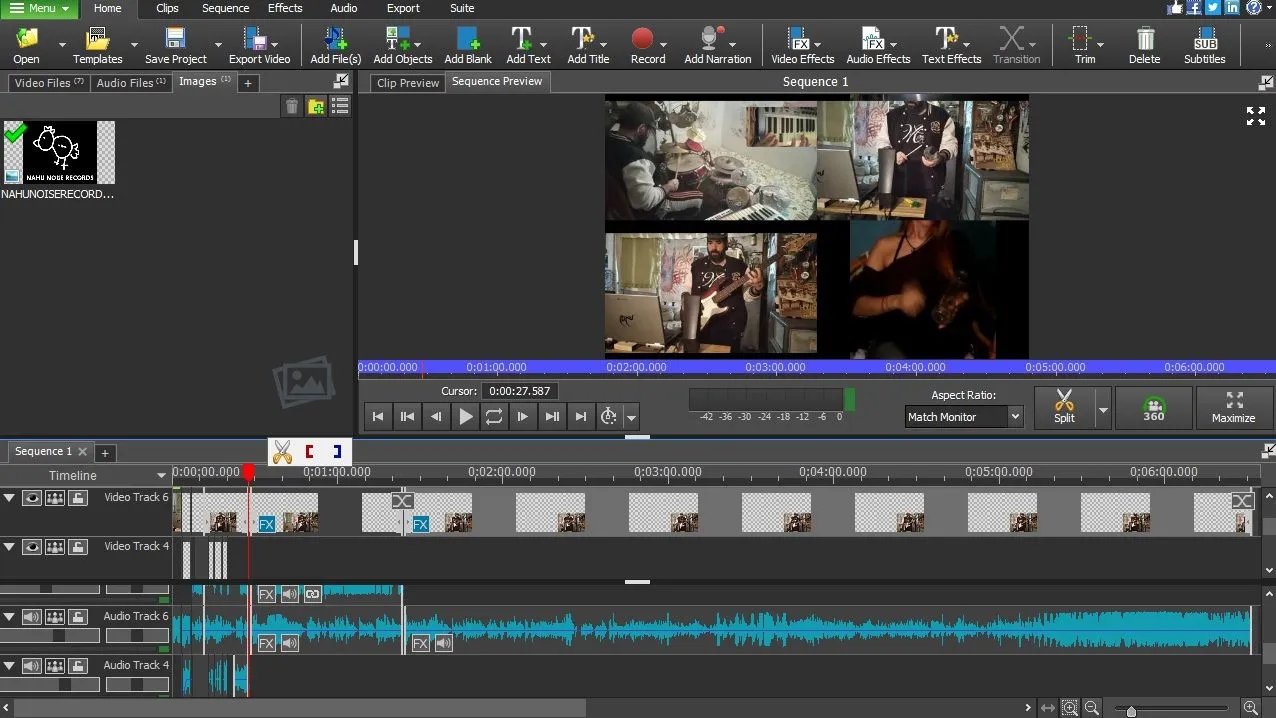The height and width of the screenshot is (718, 1276).
Task: Click the Add Text toolbar icon
Action: click(x=521, y=45)
